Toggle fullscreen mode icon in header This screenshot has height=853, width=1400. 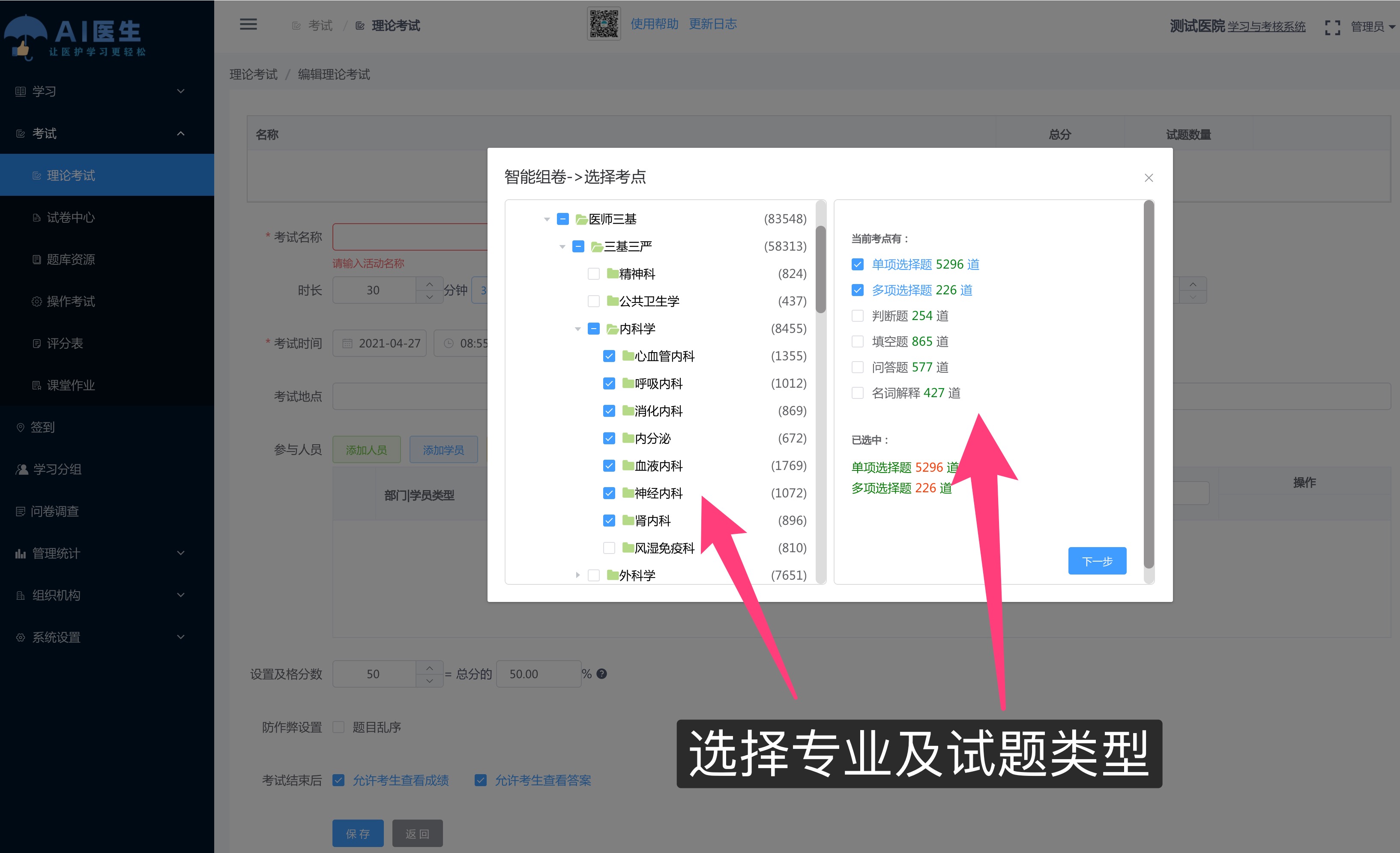click(1332, 27)
